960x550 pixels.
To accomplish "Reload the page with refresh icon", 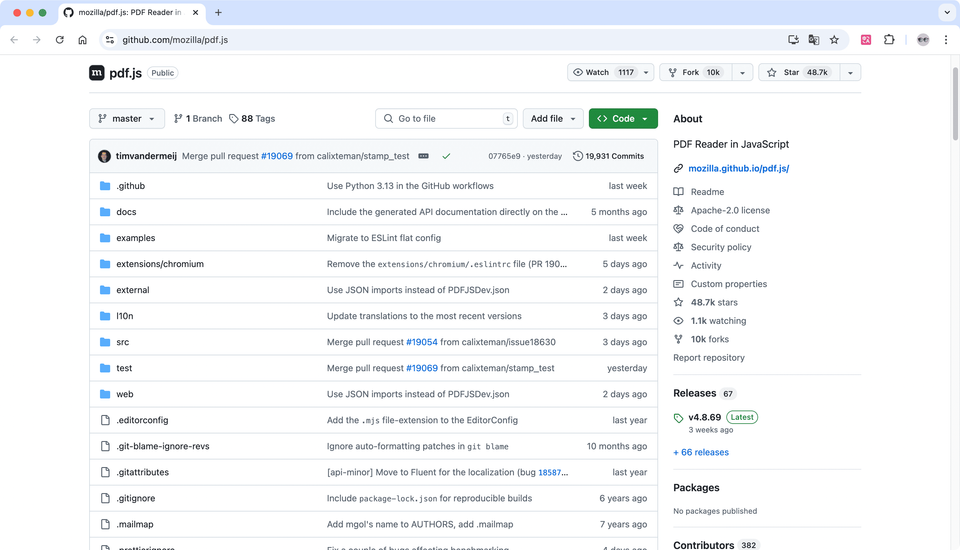I will [x=60, y=40].
